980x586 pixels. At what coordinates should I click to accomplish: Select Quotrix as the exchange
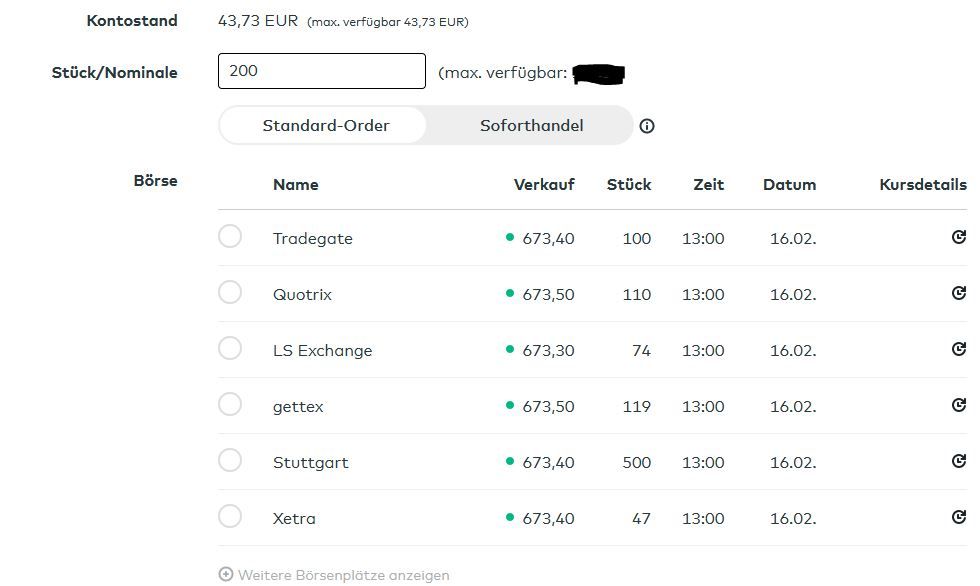click(x=230, y=293)
